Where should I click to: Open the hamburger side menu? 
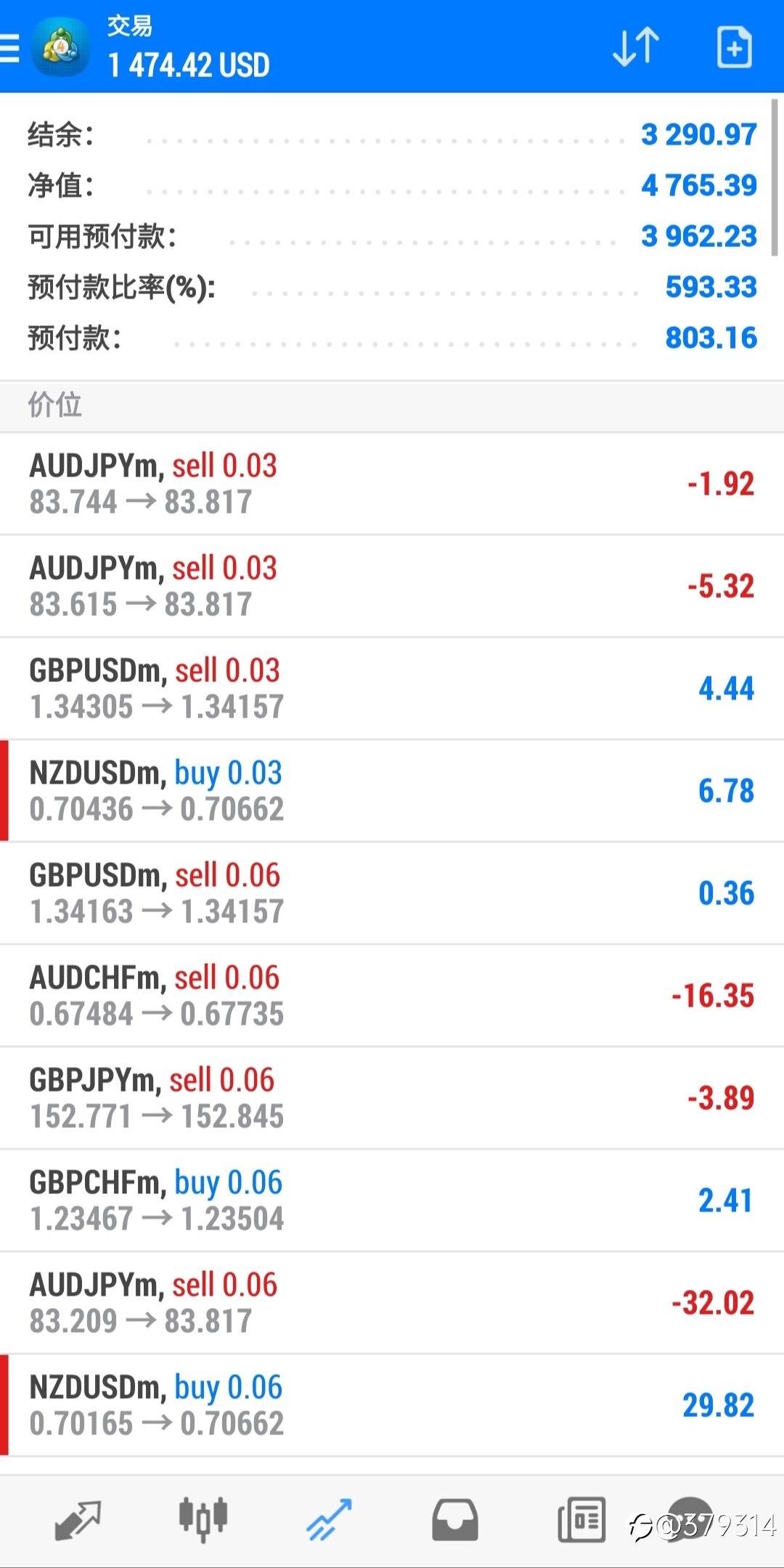coord(10,48)
